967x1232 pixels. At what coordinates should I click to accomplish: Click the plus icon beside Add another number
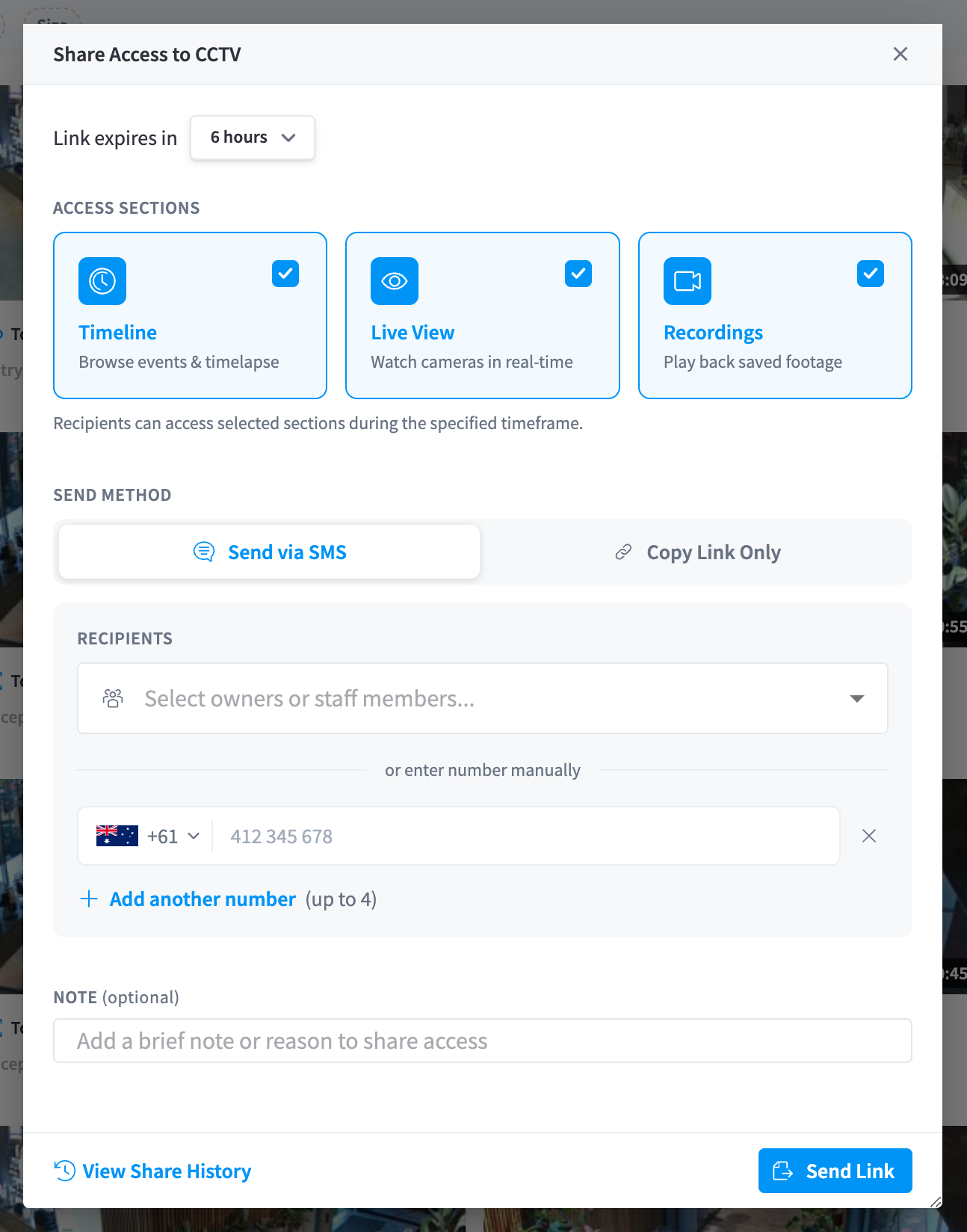89,899
